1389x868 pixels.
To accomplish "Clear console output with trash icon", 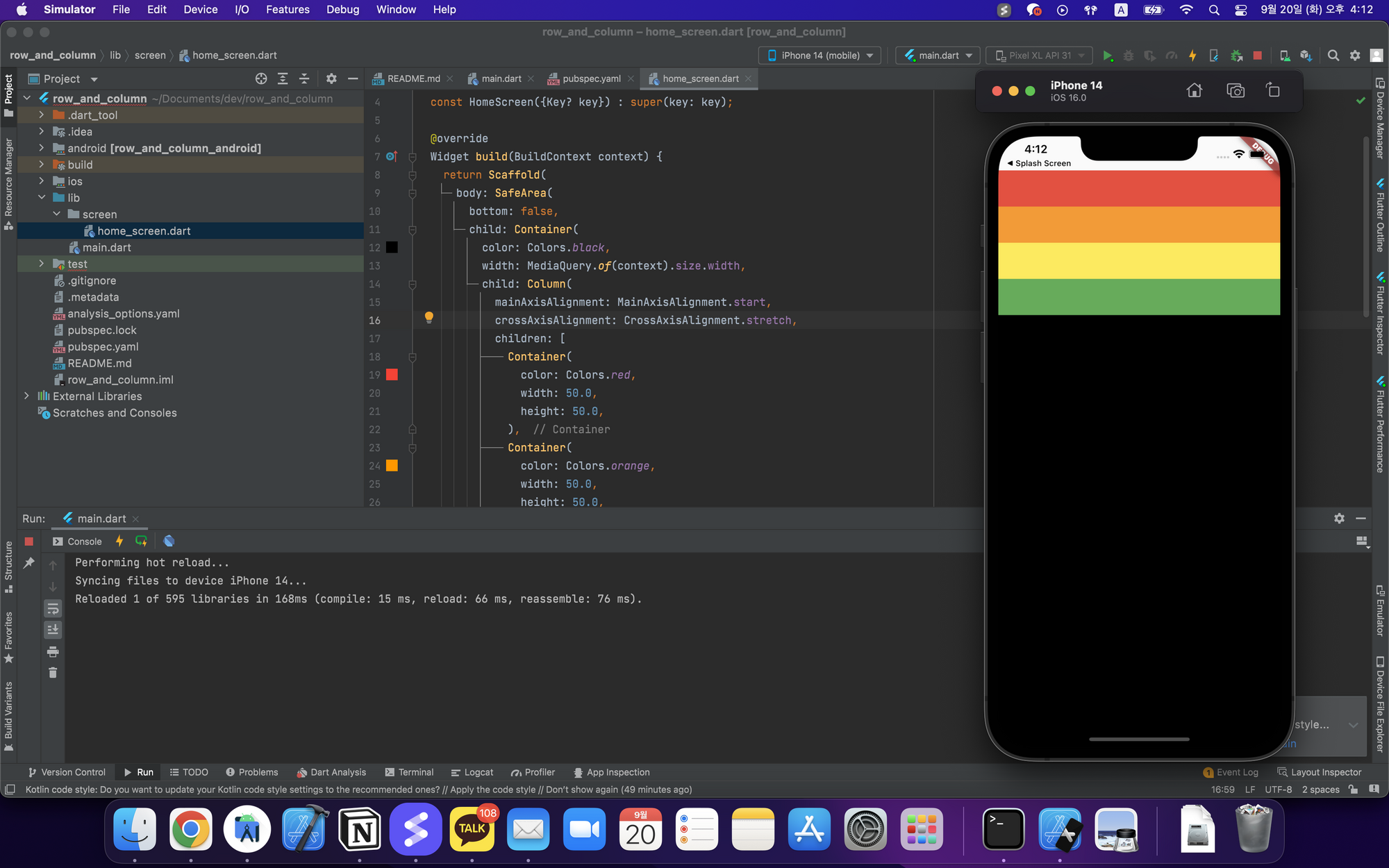I will pos(53,672).
